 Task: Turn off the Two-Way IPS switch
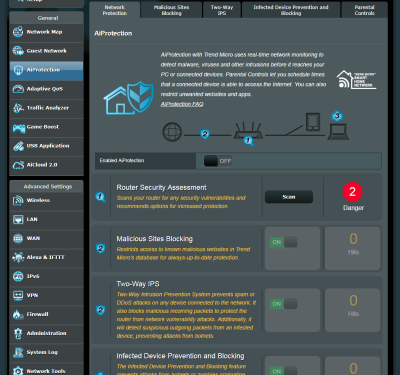click(284, 304)
